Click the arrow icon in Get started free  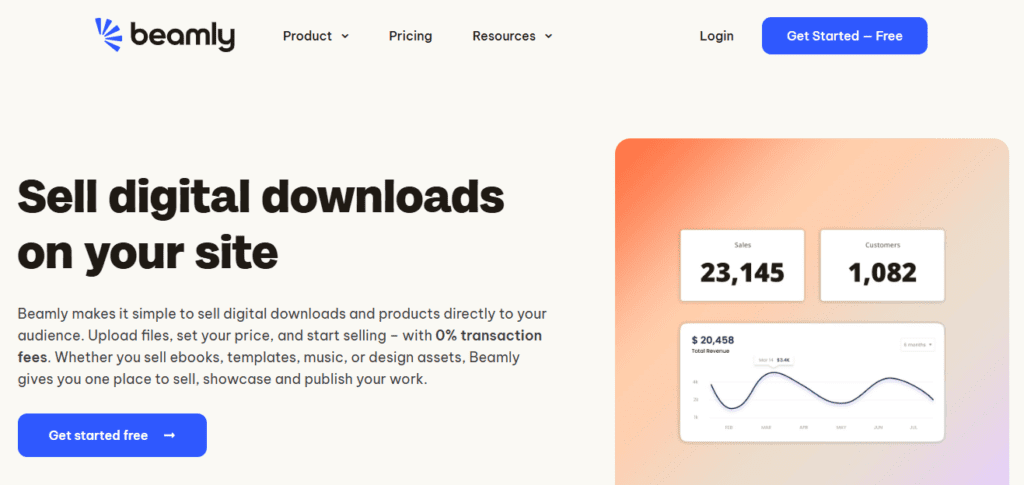[x=169, y=435]
